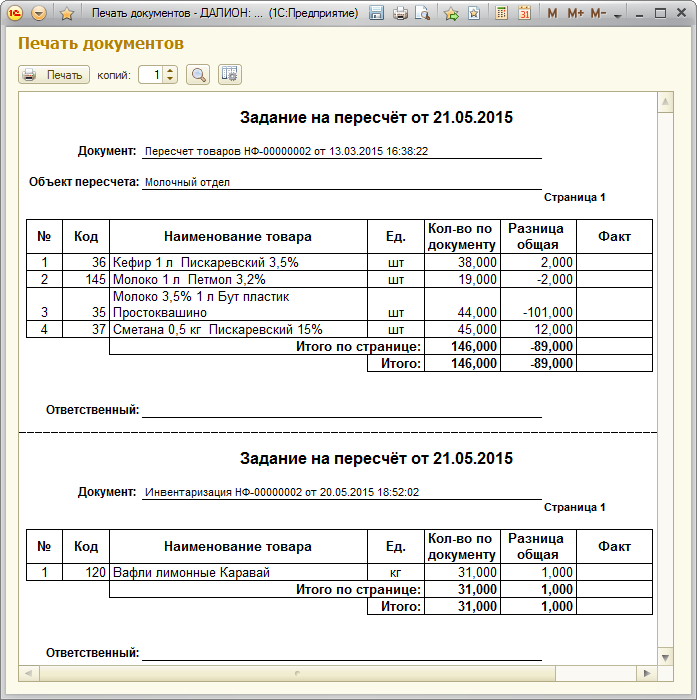Viewport: 697px width, 700px height.
Task: Click the horizontal scrollbar thumb
Action: tap(297, 673)
